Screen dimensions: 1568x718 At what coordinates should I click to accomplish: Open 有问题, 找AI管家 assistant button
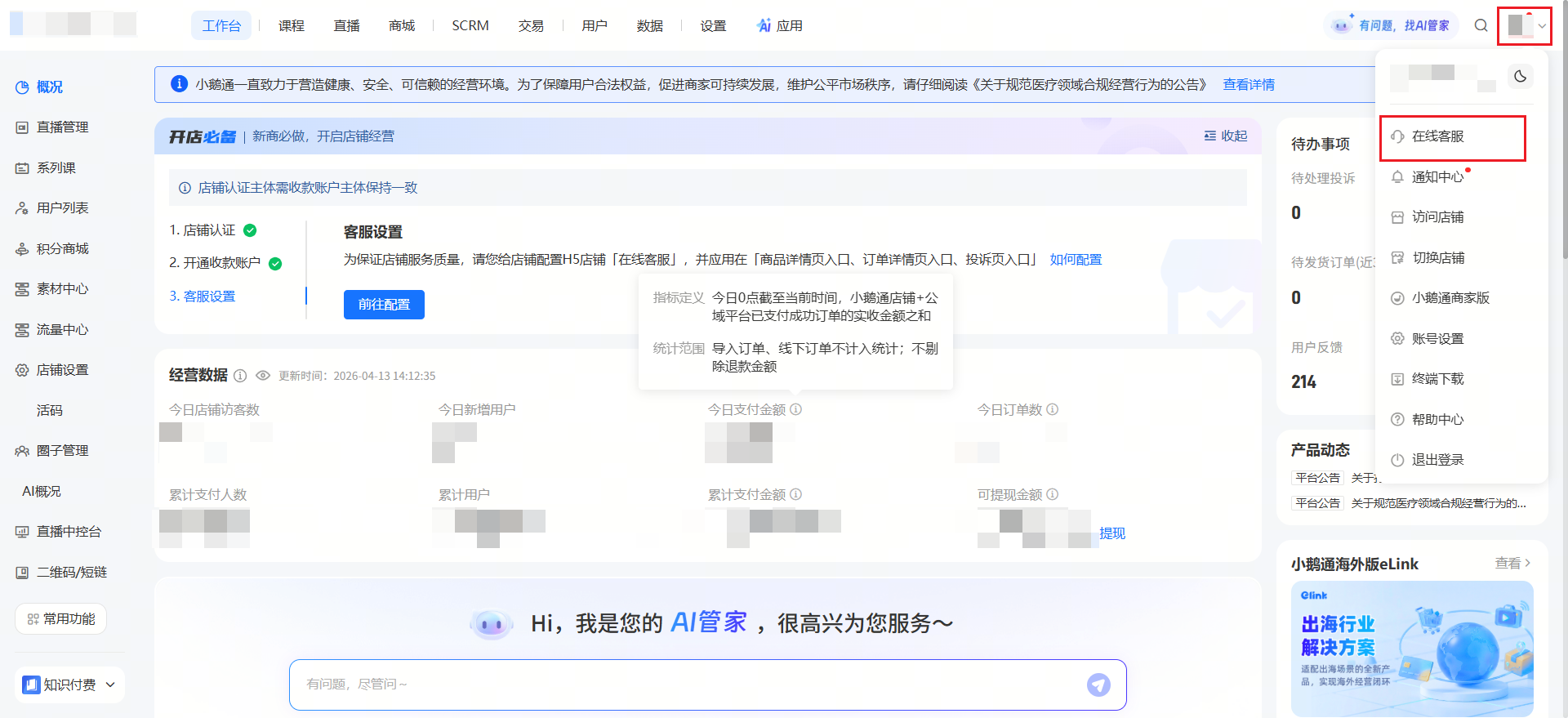[x=1392, y=25]
